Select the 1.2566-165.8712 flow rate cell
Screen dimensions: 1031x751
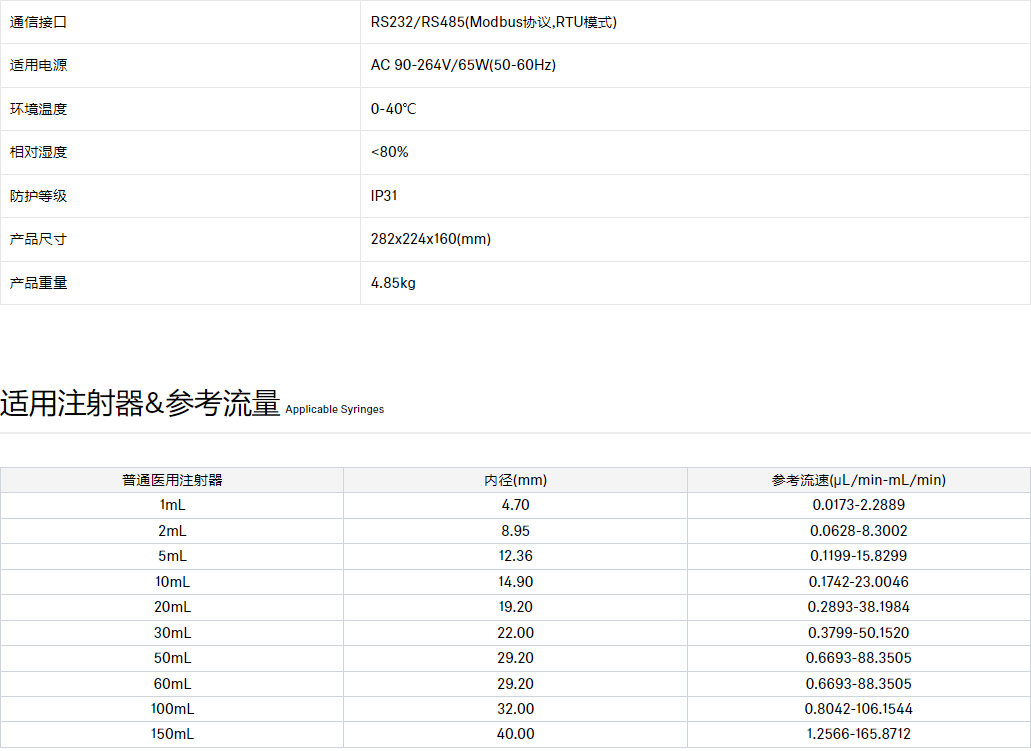(x=858, y=734)
